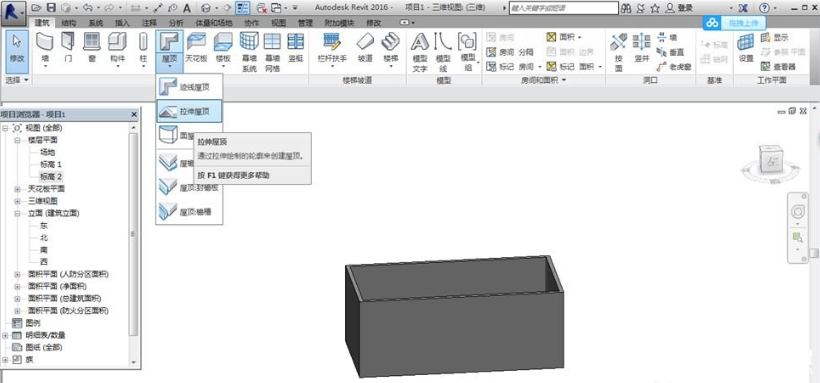Viewport: 820px width, 383px height.
Task: Select the 竖井 (Shaft) opening tool
Action: coord(642,48)
